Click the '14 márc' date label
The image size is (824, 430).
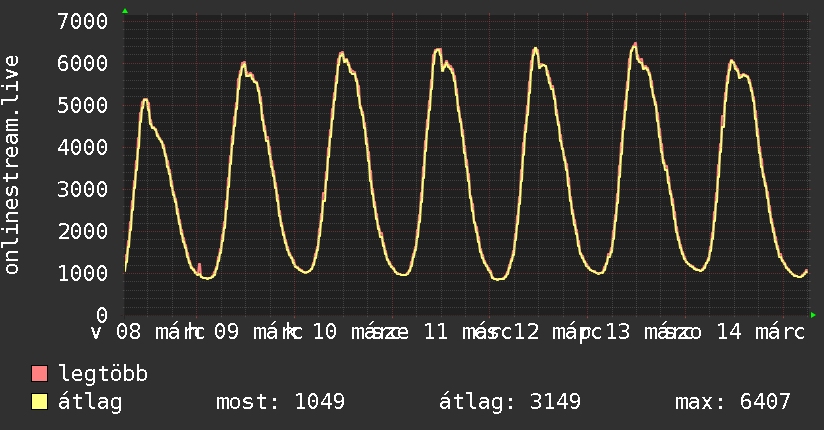click(x=760, y=333)
